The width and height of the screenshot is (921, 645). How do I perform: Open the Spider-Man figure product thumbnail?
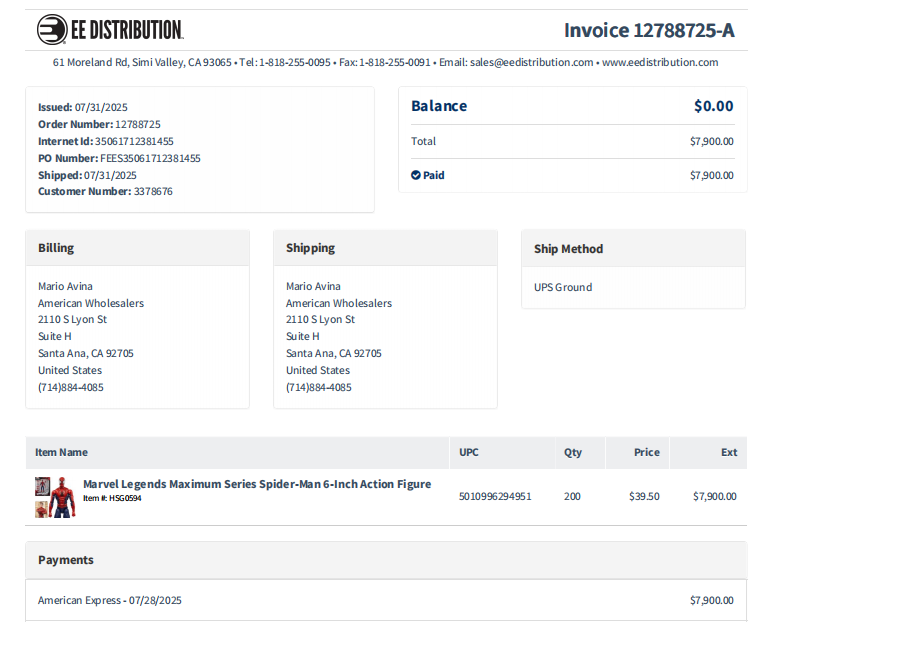click(x=55, y=497)
